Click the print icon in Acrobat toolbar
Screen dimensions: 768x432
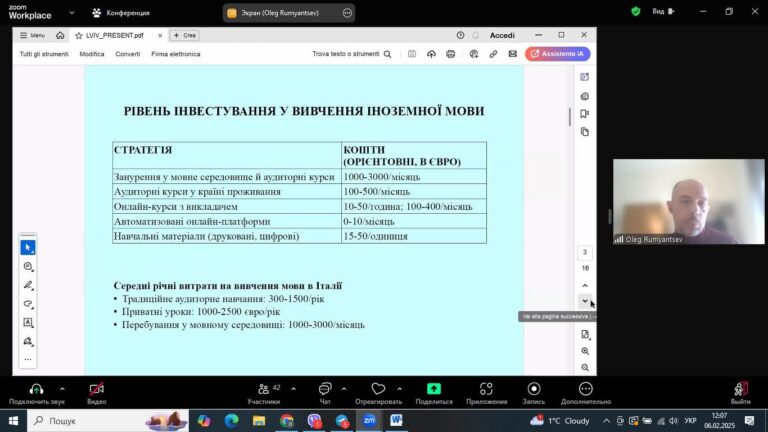point(450,54)
